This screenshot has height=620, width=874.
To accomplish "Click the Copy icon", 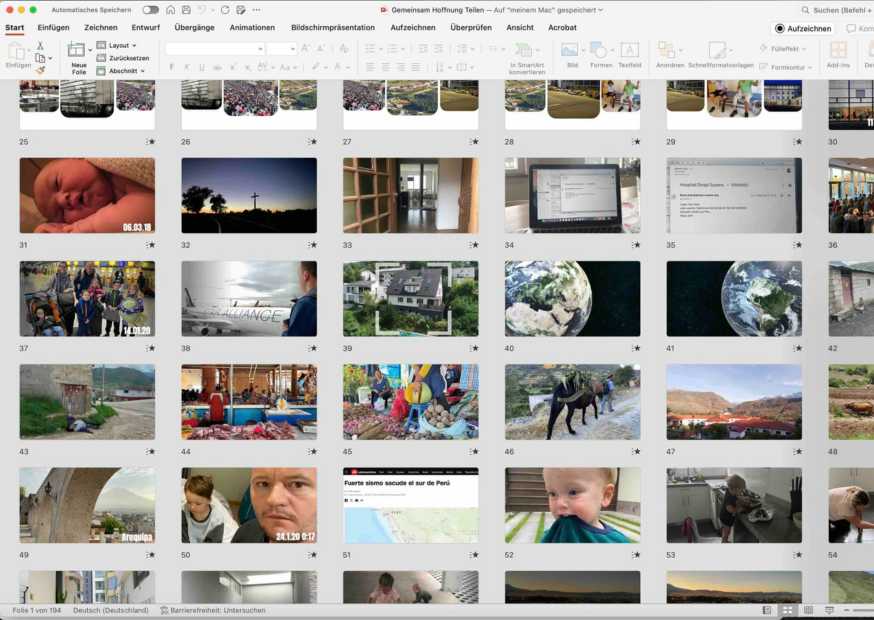I will coord(40,58).
